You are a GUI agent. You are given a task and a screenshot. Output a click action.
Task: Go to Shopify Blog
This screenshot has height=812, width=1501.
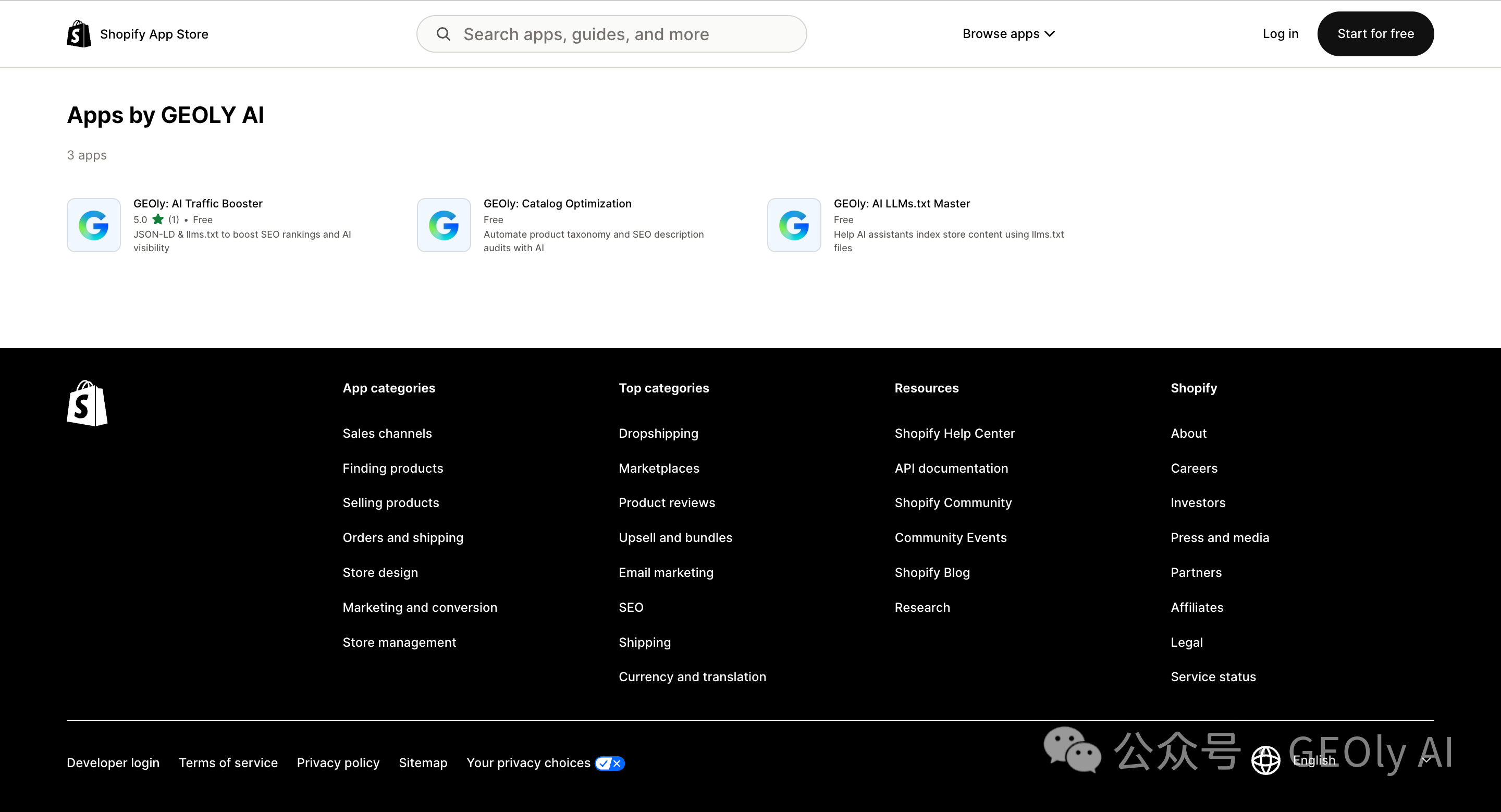click(932, 573)
